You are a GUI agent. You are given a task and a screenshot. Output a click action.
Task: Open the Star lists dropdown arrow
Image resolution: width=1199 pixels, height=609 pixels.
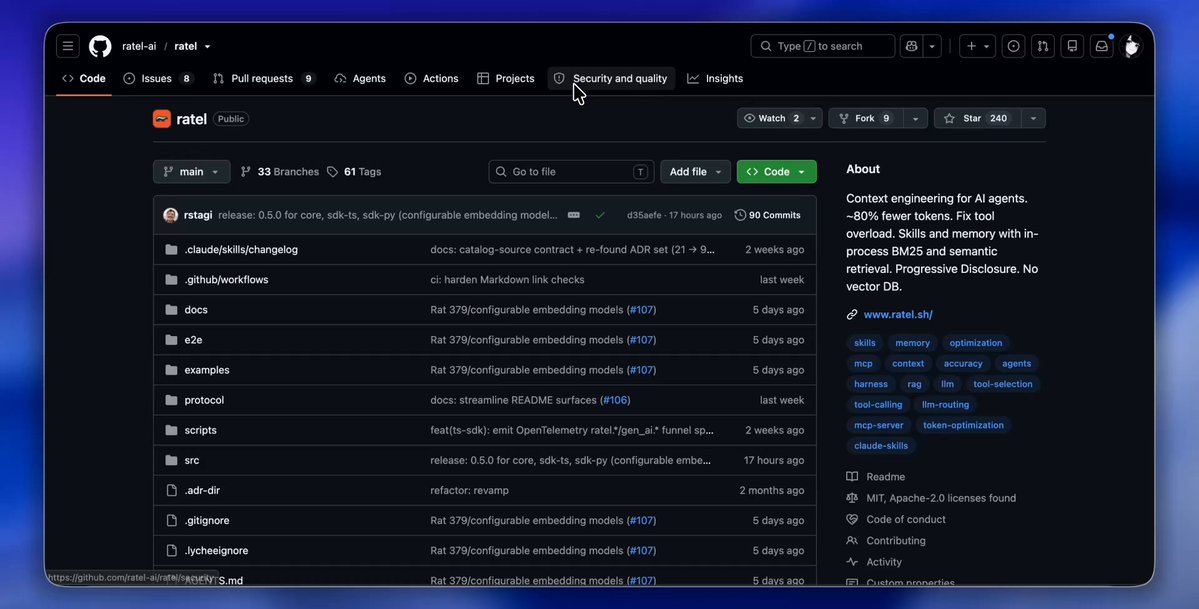point(1033,119)
